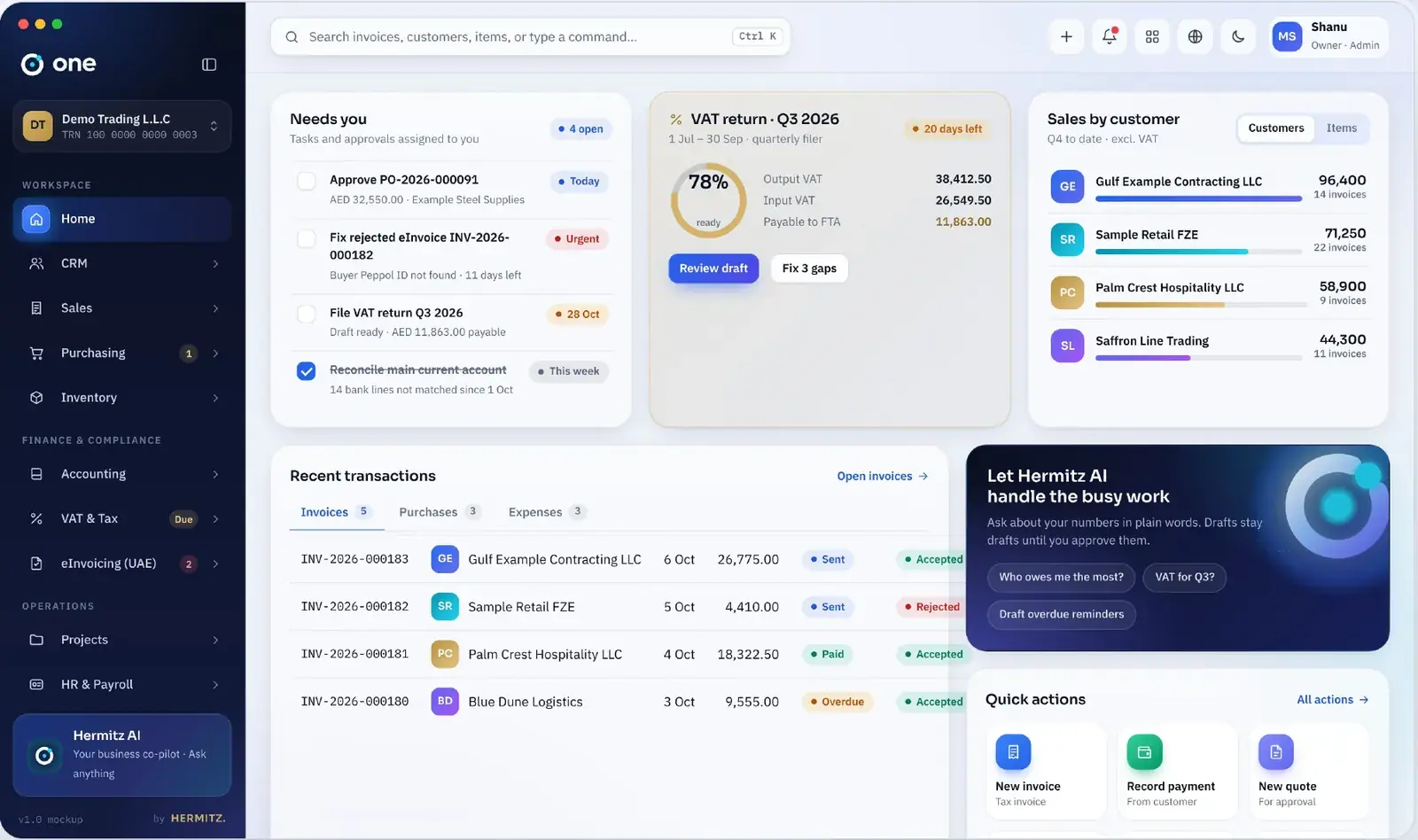Click the Purchasing cart icon
Screen dimensions: 1418x840
point(36,353)
